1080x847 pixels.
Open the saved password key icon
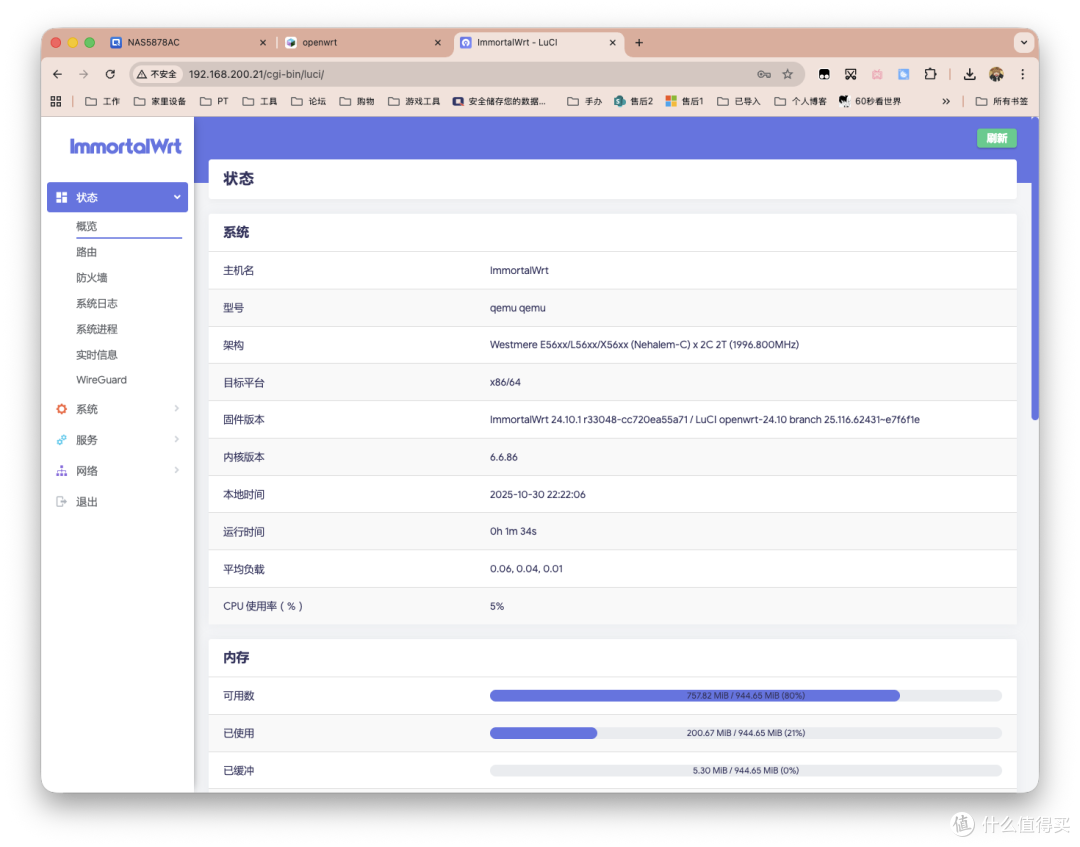point(763,74)
